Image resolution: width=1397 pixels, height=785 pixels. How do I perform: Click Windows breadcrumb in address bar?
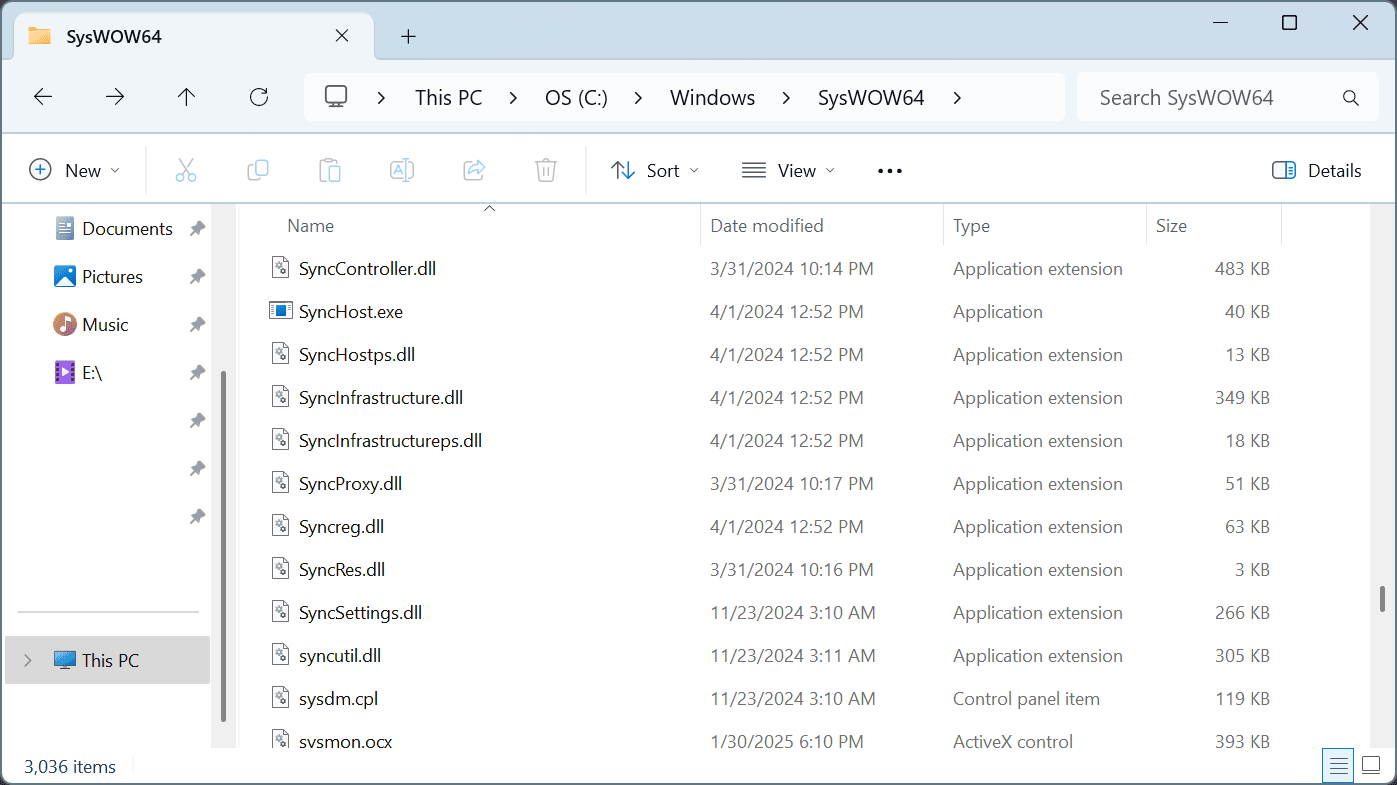712,97
